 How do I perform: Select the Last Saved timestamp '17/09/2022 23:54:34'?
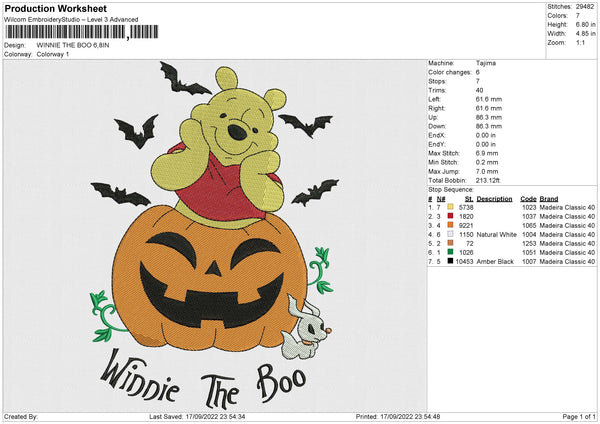pyautogui.click(x=215, y=416)
